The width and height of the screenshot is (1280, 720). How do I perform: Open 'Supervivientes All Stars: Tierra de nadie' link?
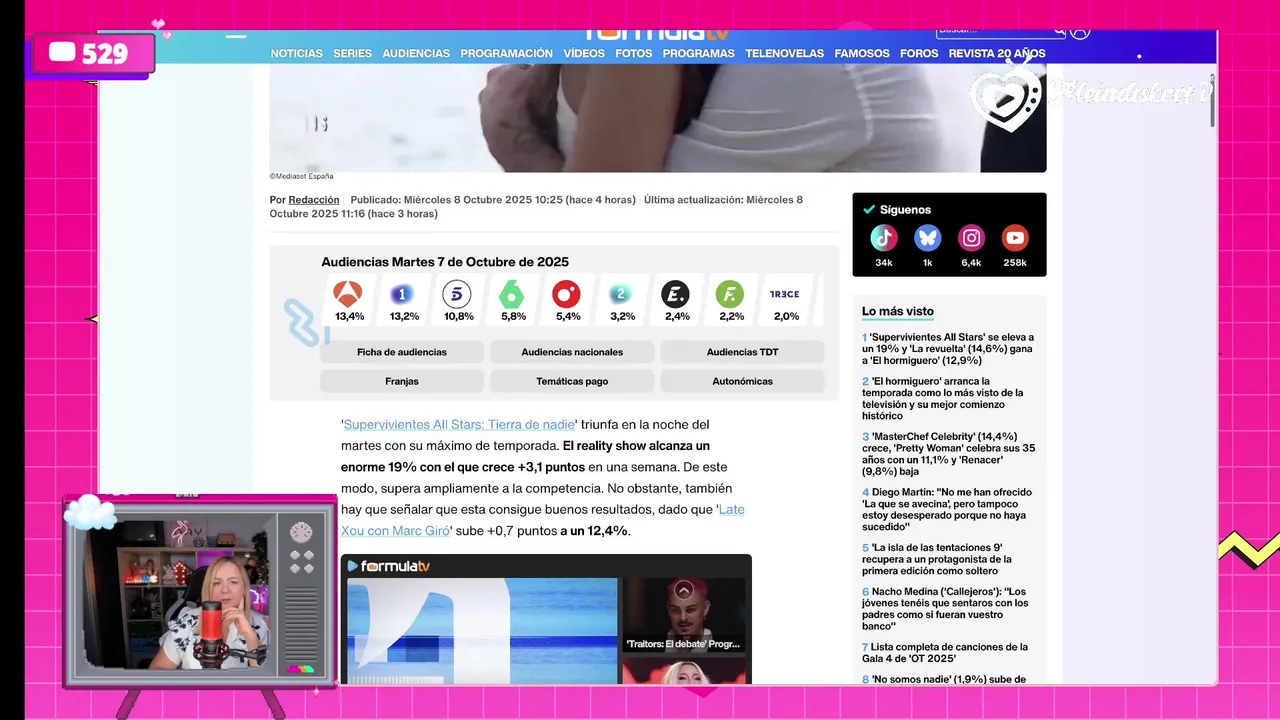pyautogui.click(x=460, y=425)
